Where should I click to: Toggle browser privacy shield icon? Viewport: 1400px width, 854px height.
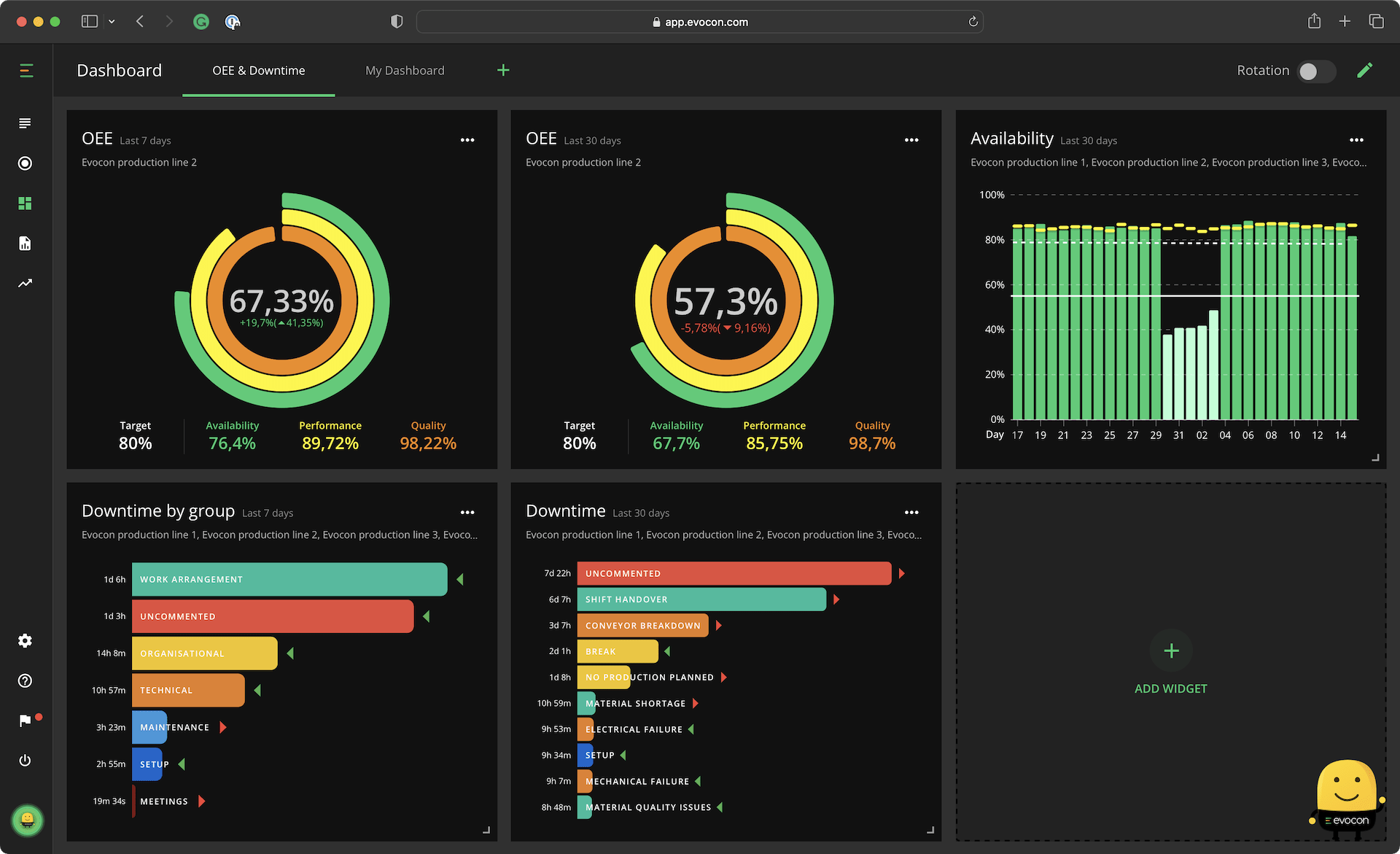[x=397, y=22]
